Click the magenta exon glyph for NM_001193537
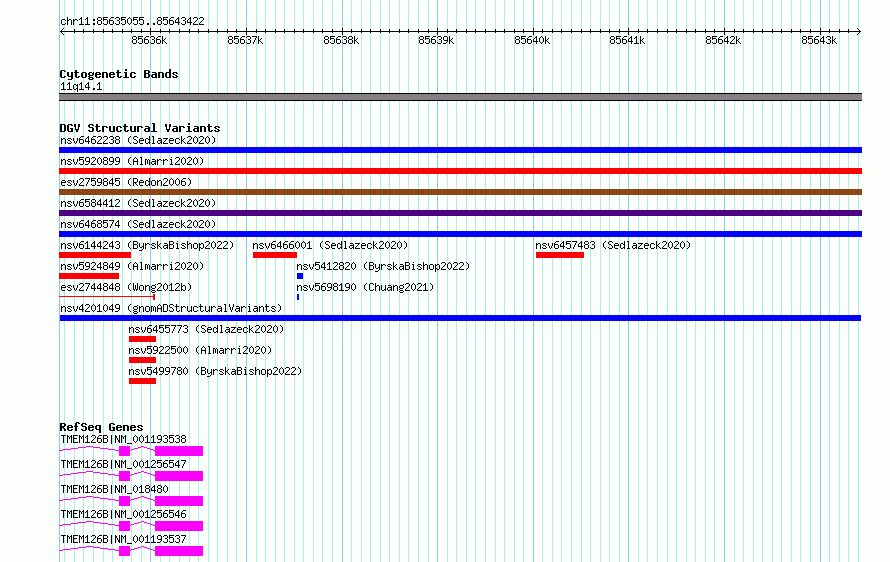Screen dimensions: 890x562 pos(179,551)
